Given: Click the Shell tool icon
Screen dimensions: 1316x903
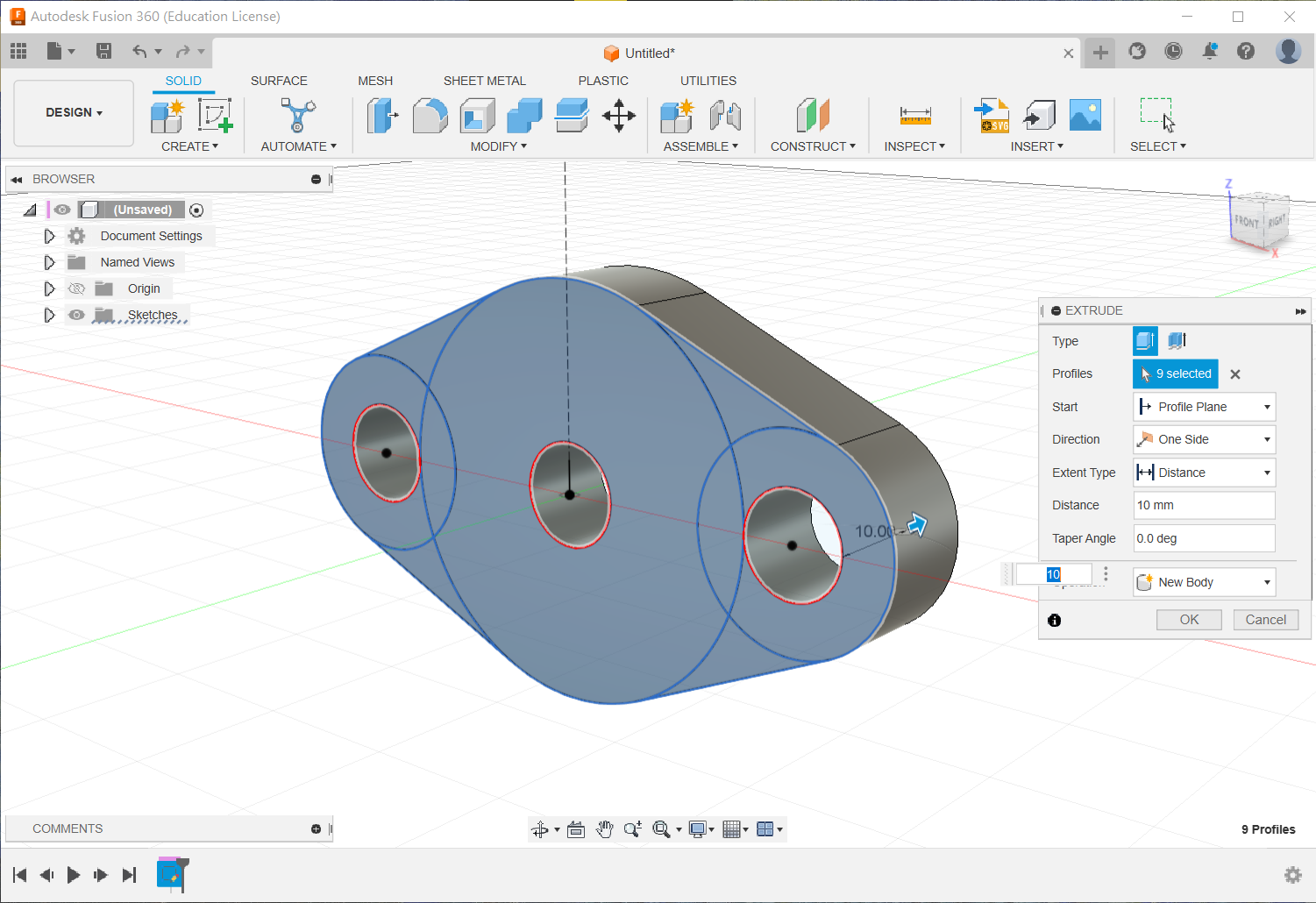Looking at the screenshot, I should point(477,116).
